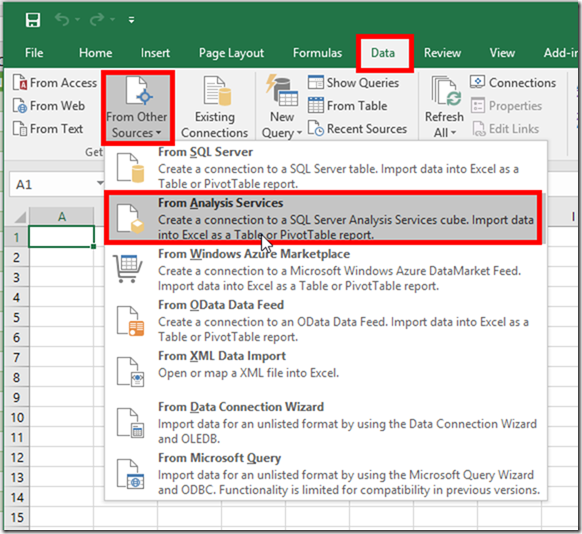The image size is (582, 534).
Task: Click the Properties button
Action: [506, 106]
